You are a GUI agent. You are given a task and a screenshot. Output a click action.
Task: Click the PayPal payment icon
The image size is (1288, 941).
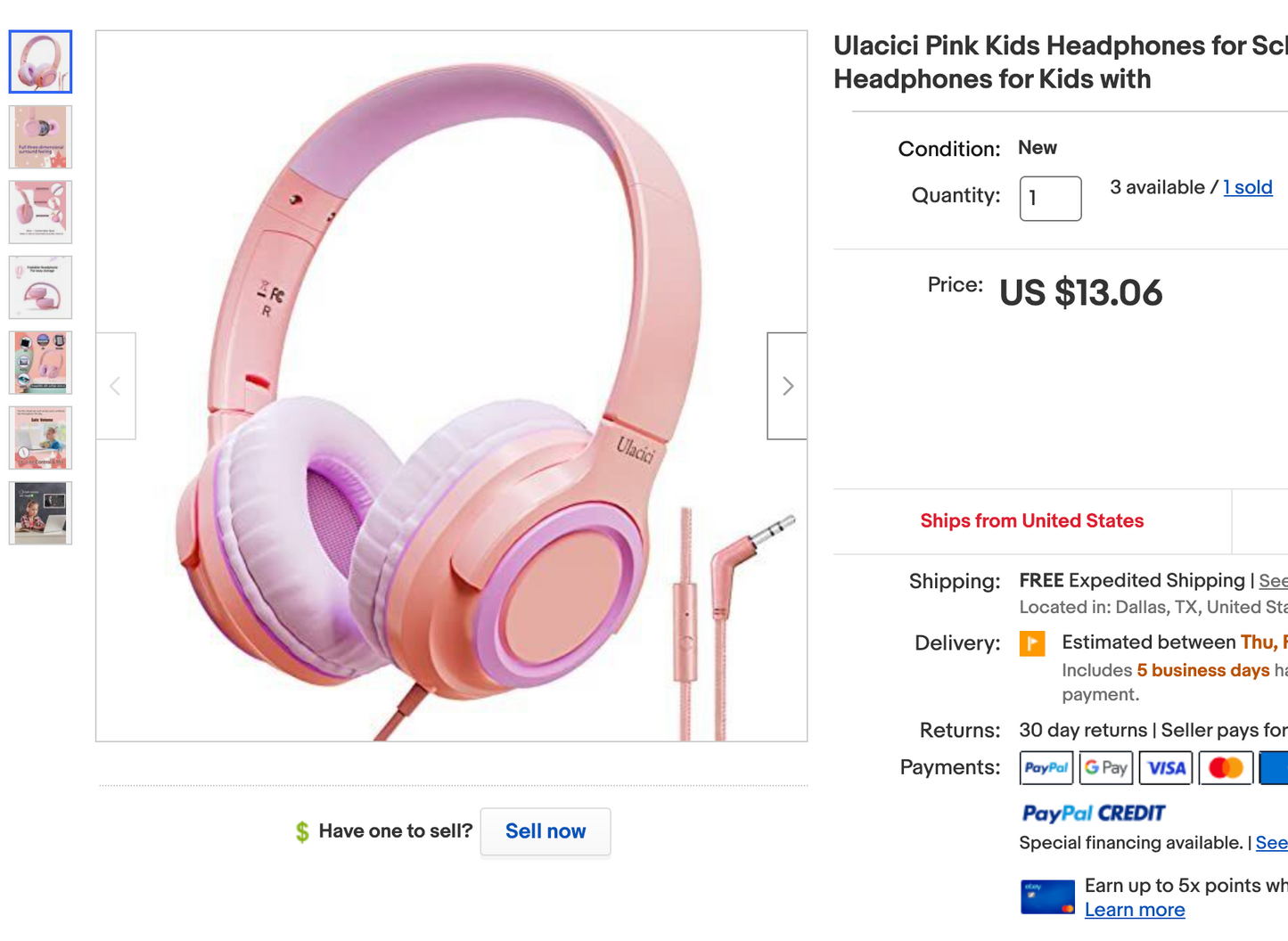(x=1046, y=767)
